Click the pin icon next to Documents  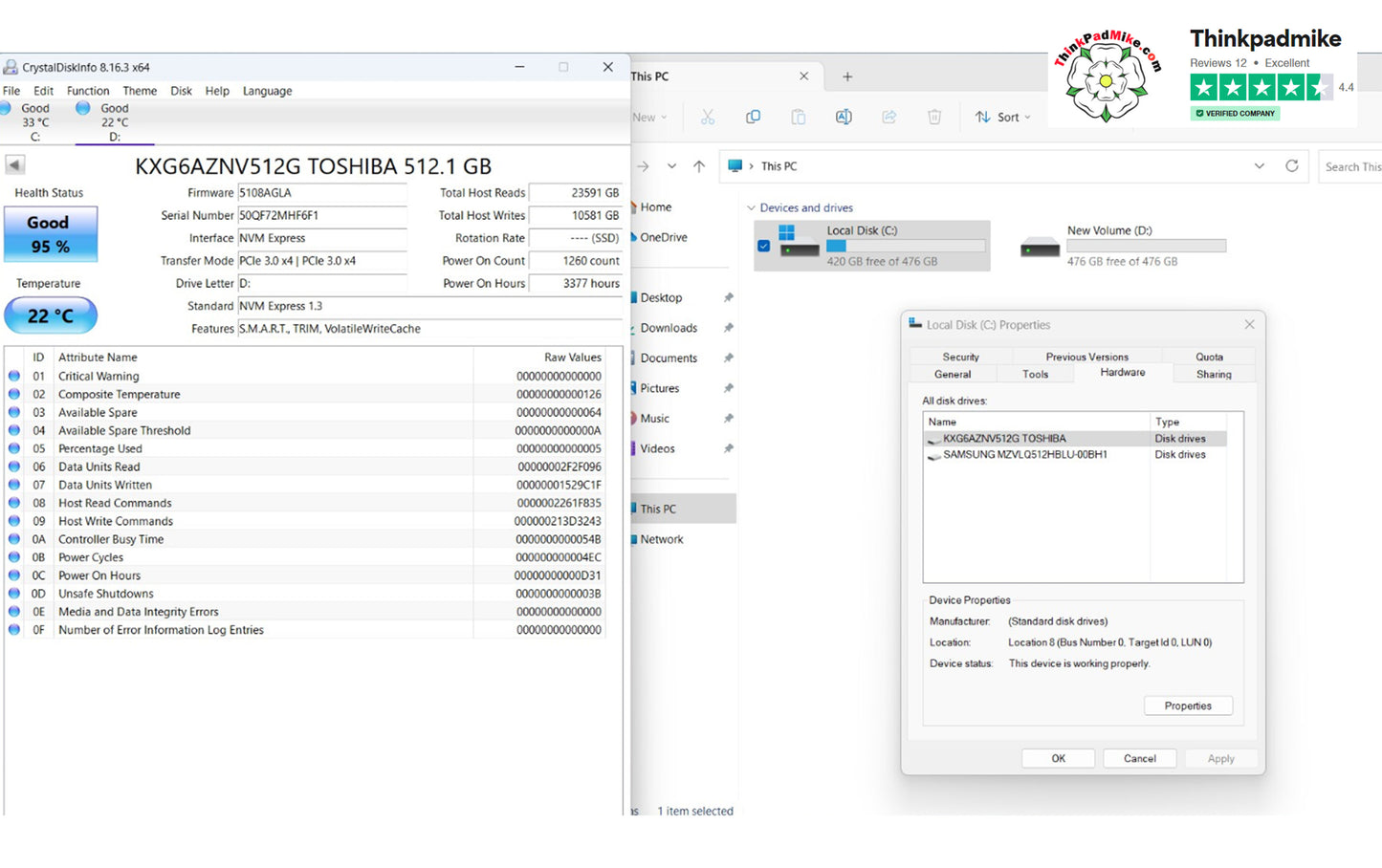click(728, 358)
